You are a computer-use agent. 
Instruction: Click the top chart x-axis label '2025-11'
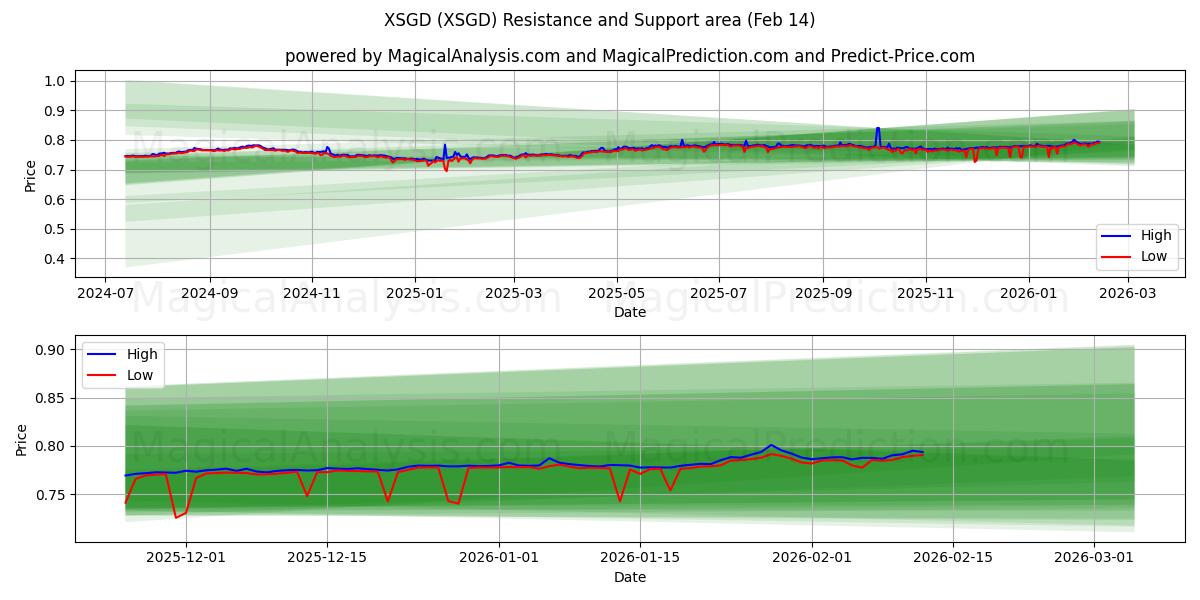coord(925,294)
